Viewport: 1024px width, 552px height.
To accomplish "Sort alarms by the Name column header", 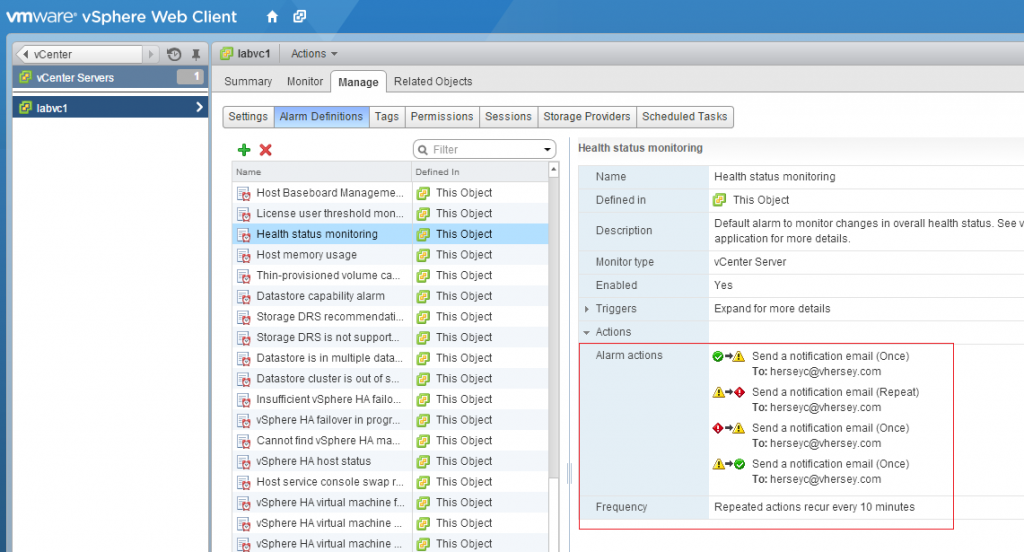I will pyautogui.click(x=322, y=172).
